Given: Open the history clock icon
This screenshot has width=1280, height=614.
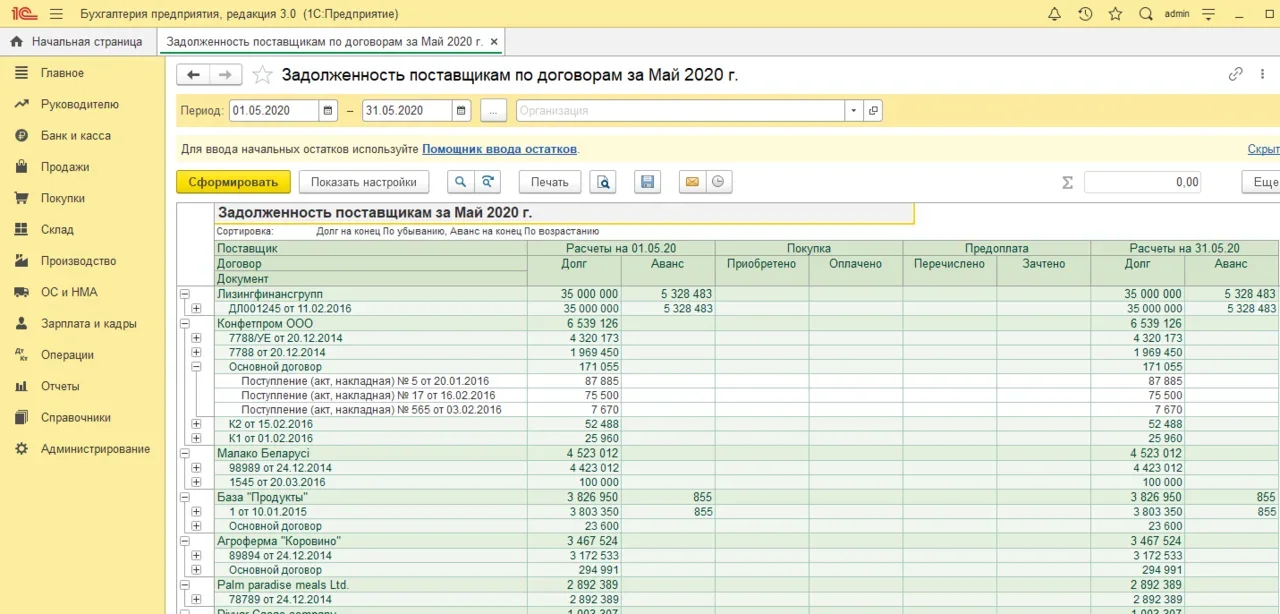Looking at the screenshot, I should click(1085, 14).
